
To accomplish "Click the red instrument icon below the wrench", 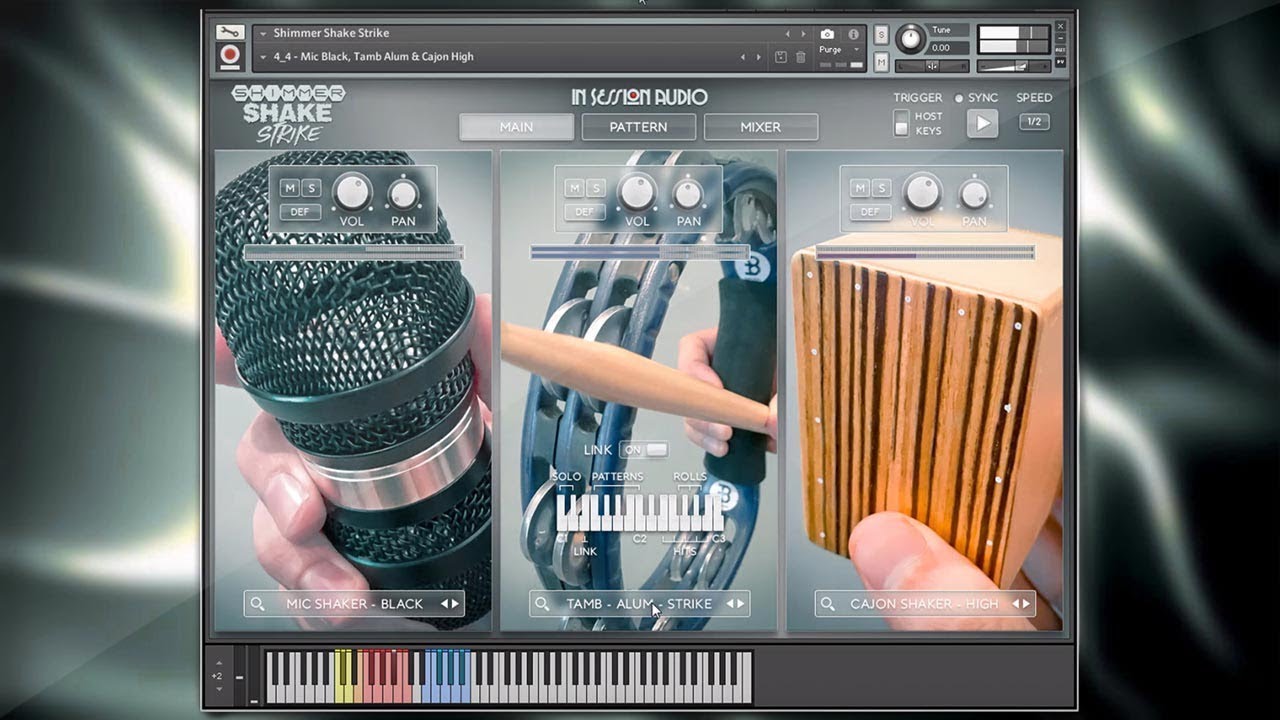I will coord(229,57).
